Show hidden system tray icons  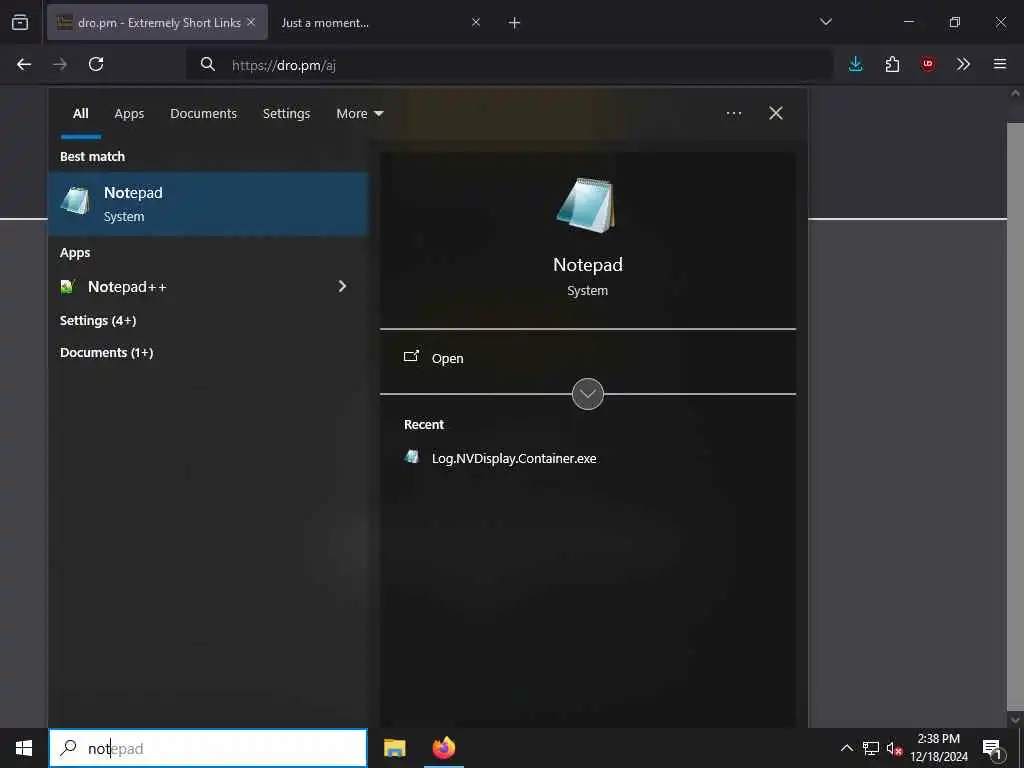846,748
